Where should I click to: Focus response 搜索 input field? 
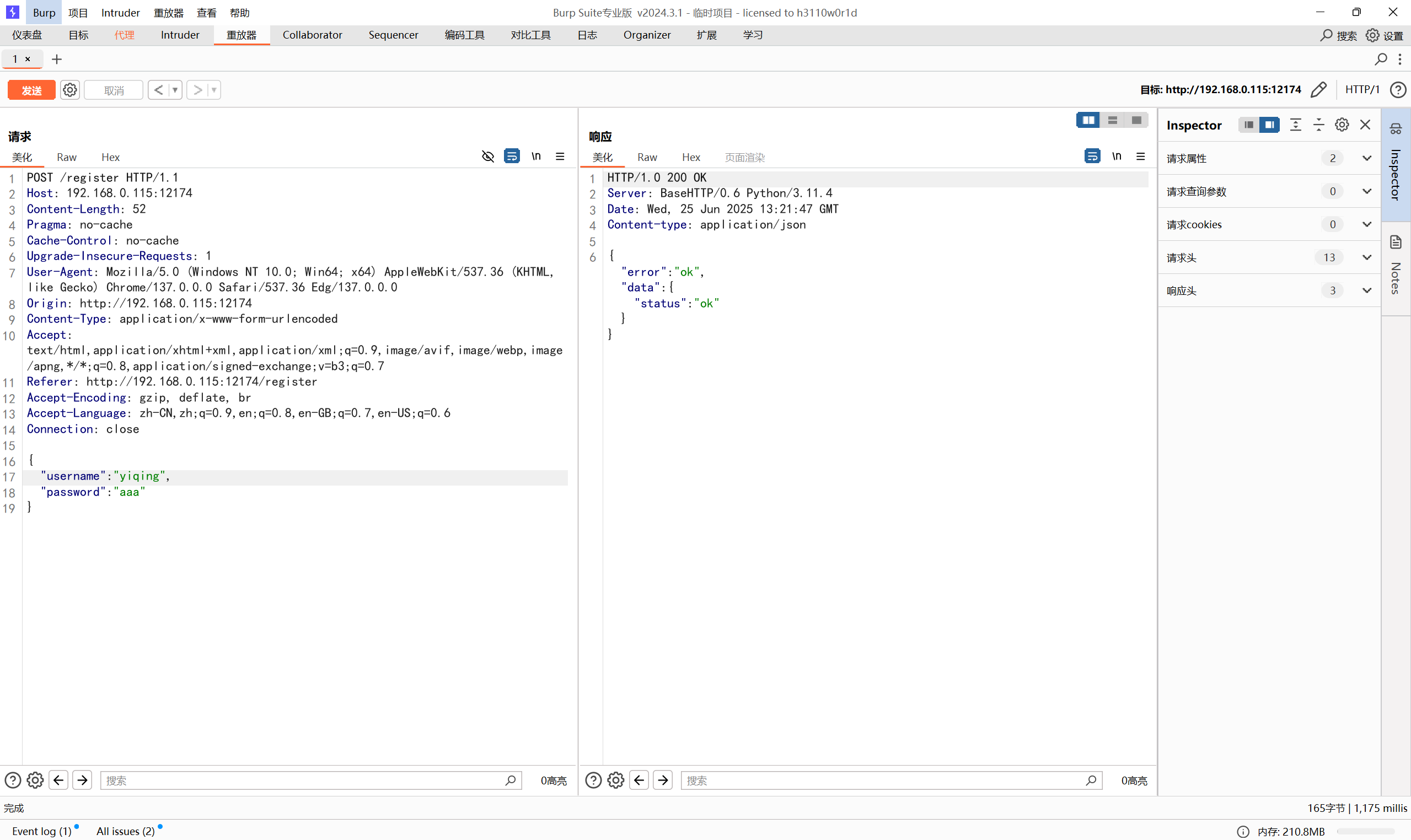click(891, 780)
